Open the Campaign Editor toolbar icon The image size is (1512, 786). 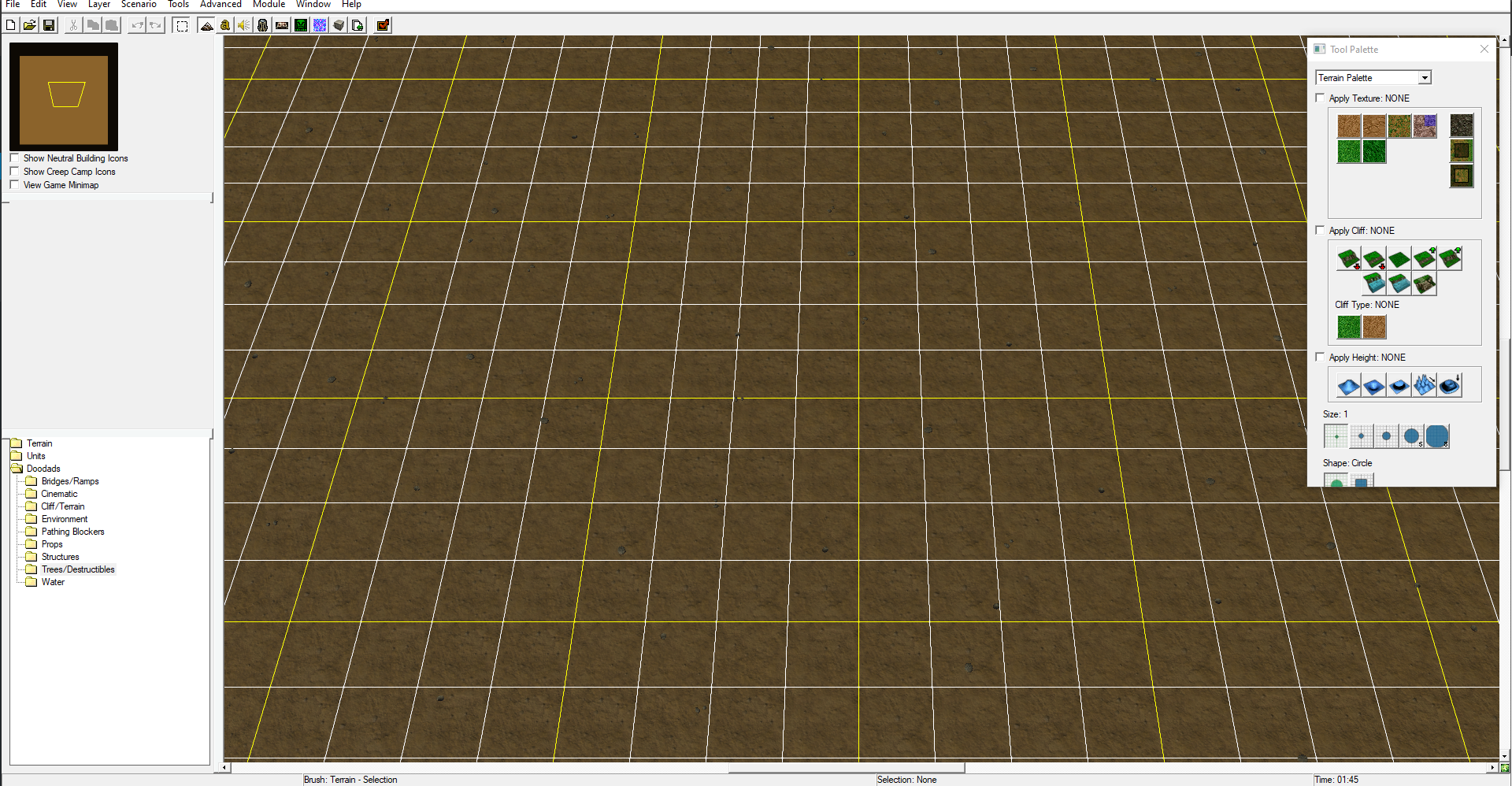pyautogui.click(x=282, y=25)
